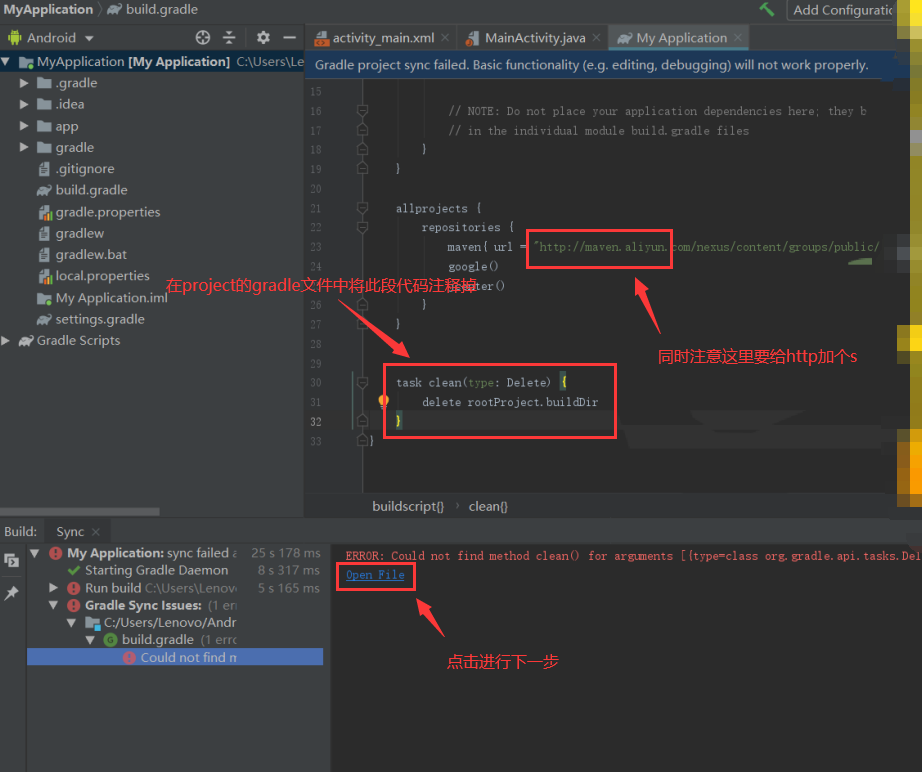Click the fold marker at line 16
This screenshot has height=772, width=922.
tap(363, 111)
